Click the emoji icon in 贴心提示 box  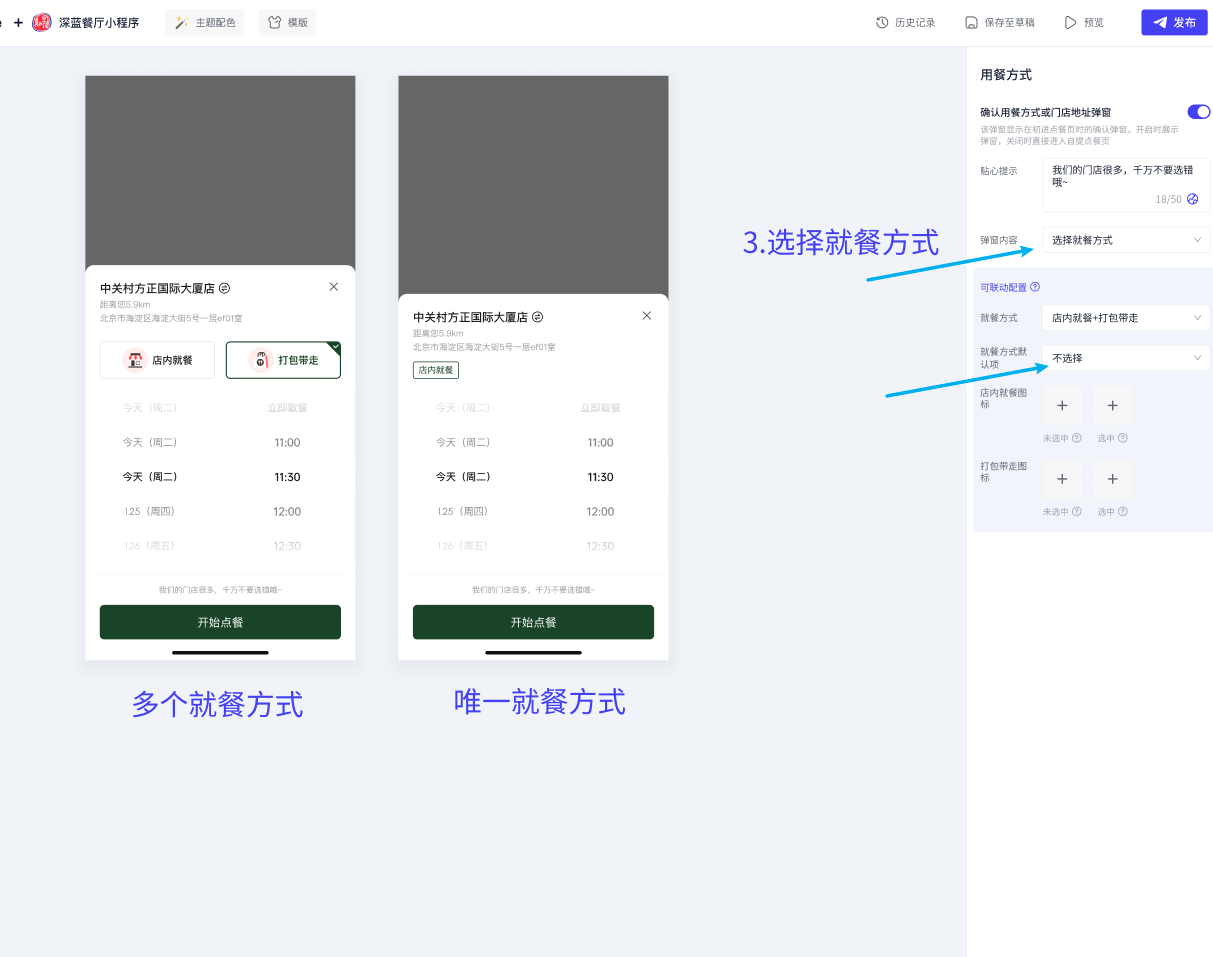[x=1192, y=199]
